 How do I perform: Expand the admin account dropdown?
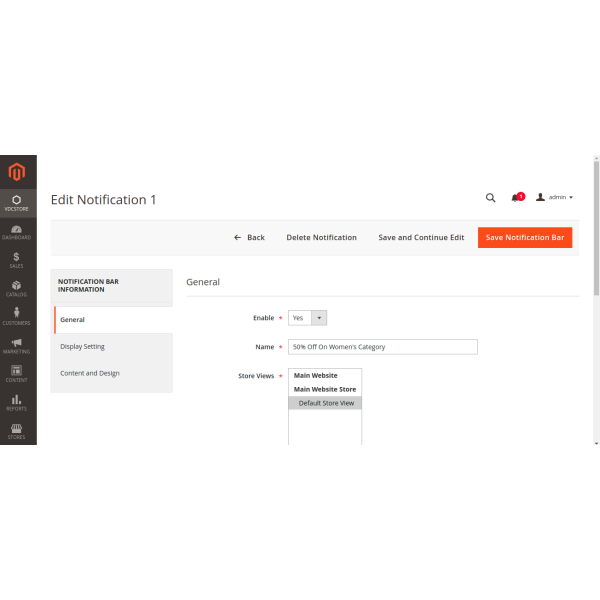pos(555,198)
